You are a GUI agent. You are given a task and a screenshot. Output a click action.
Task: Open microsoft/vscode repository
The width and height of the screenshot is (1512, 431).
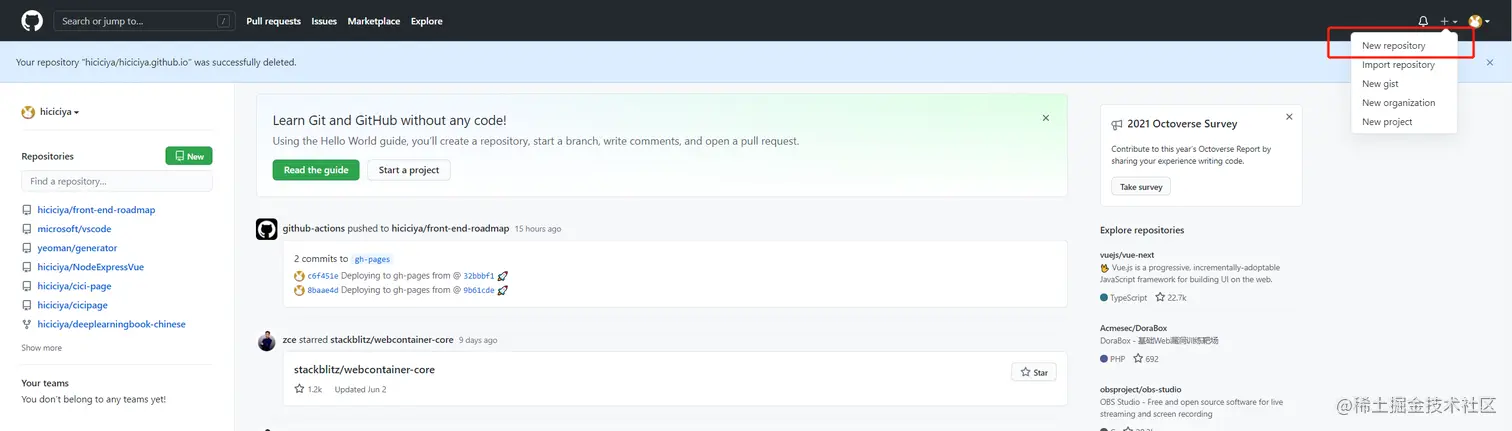(x=75, y=229)
